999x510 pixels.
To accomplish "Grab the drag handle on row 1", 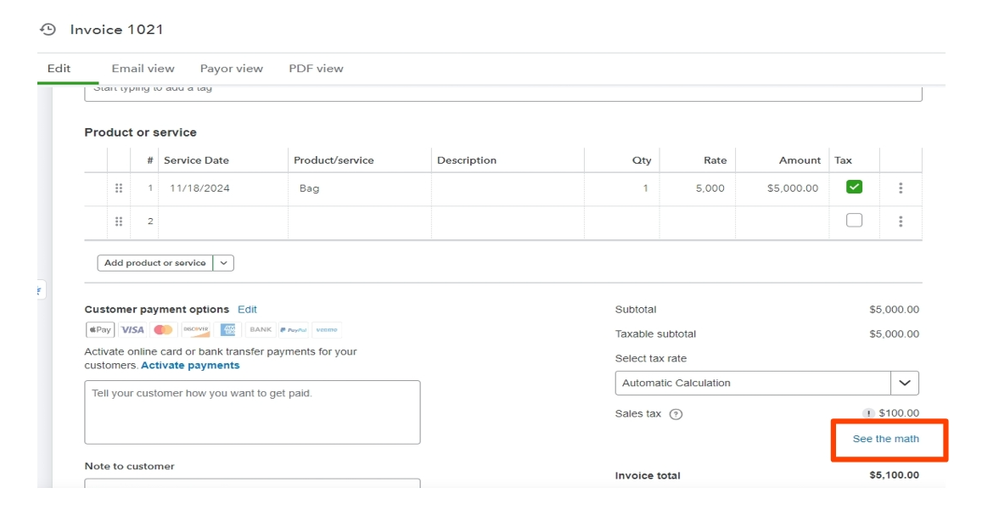I will (x=119, y=188).
